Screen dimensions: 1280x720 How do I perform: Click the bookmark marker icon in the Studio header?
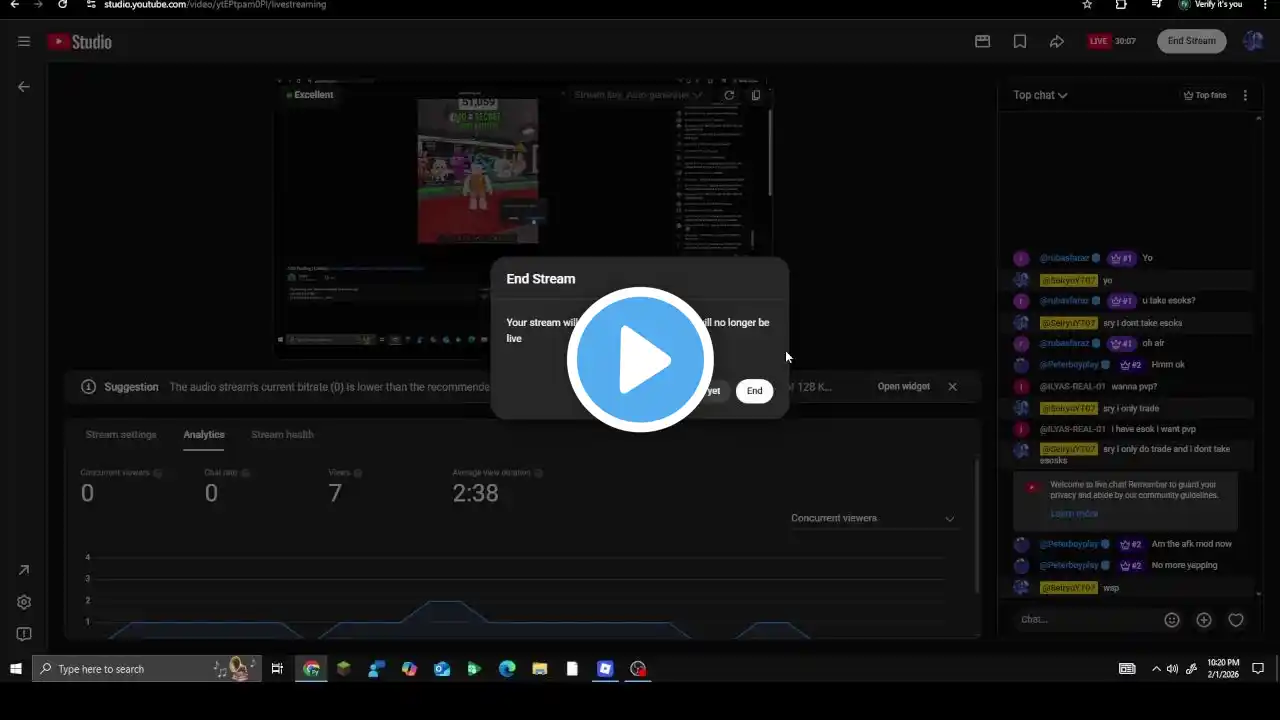(1020, 41)
